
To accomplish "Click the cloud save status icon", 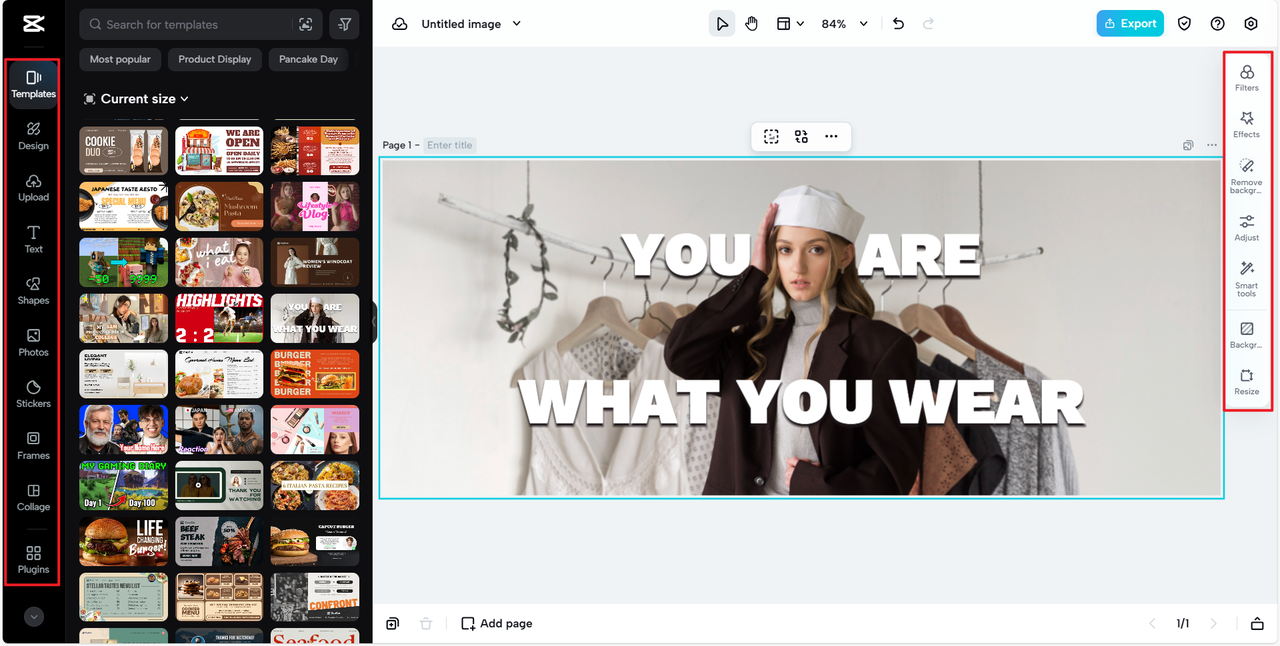I will pyautogui.click(x=400, y=24).
